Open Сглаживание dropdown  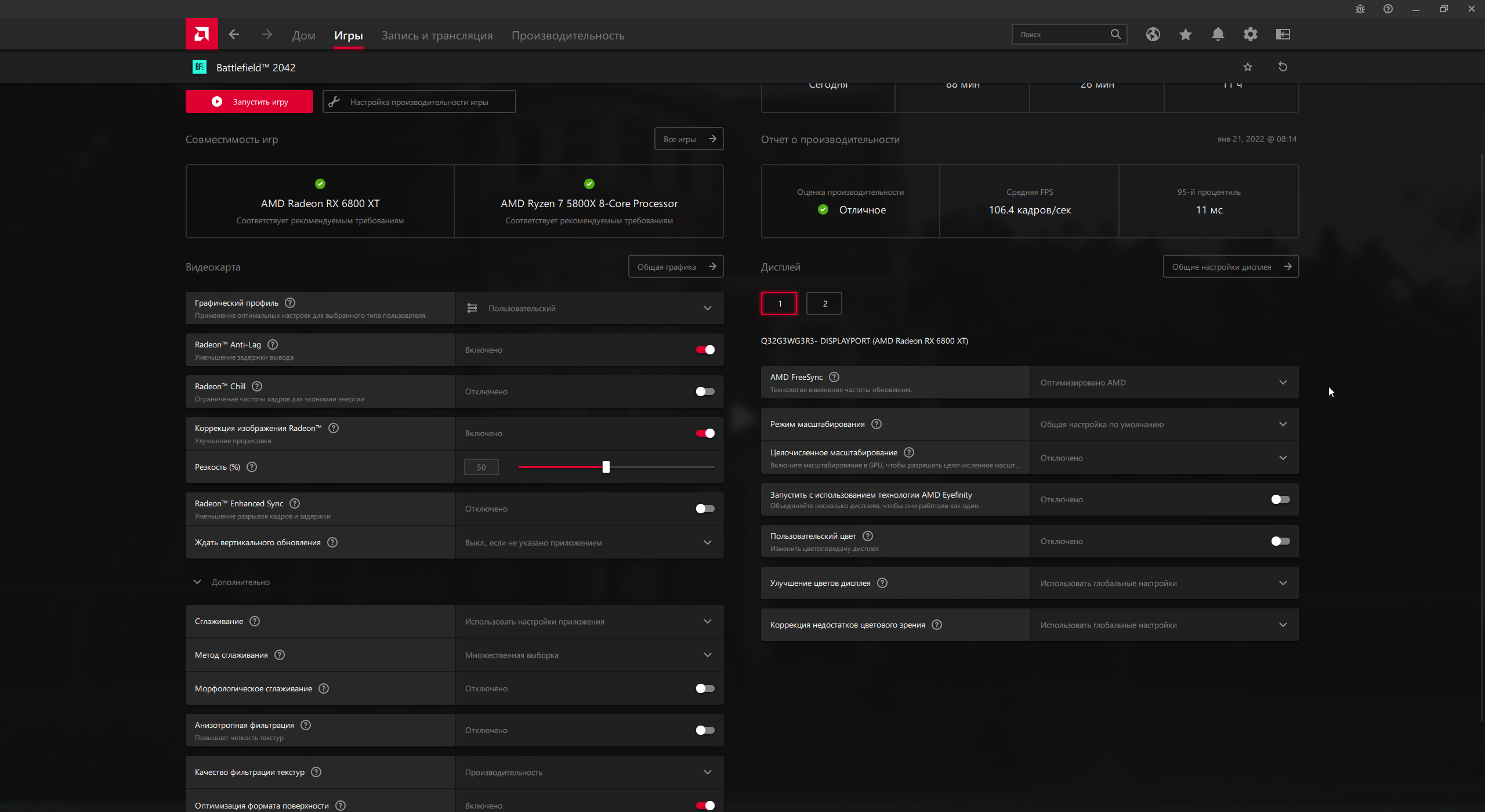[x=589, y=621]
